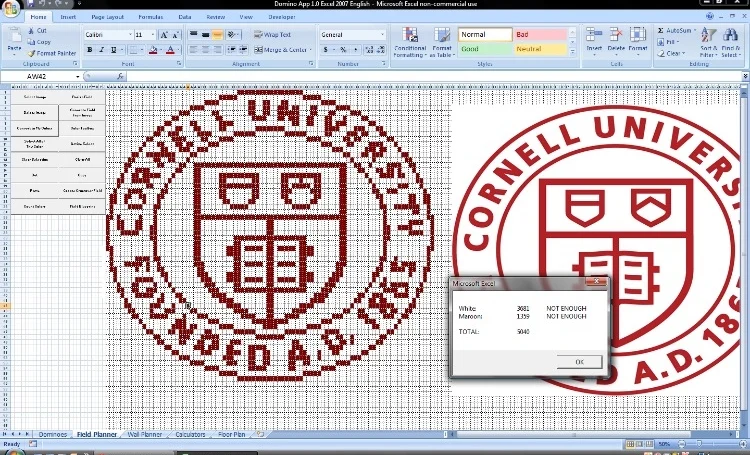Click OK in the Microsoft Excel dialog

tap(579, 362)
